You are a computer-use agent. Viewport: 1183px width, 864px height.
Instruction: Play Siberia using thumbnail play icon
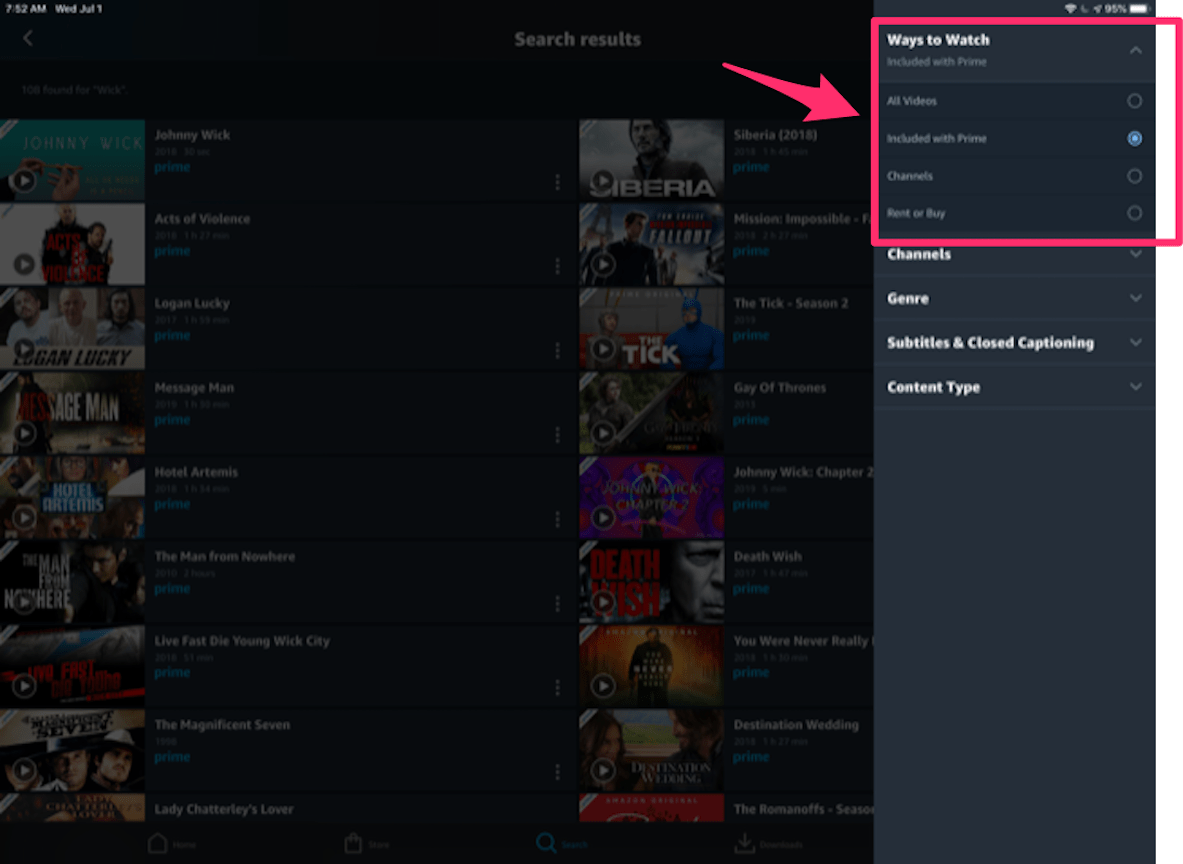pyautogui.click(x=602, y=180)
